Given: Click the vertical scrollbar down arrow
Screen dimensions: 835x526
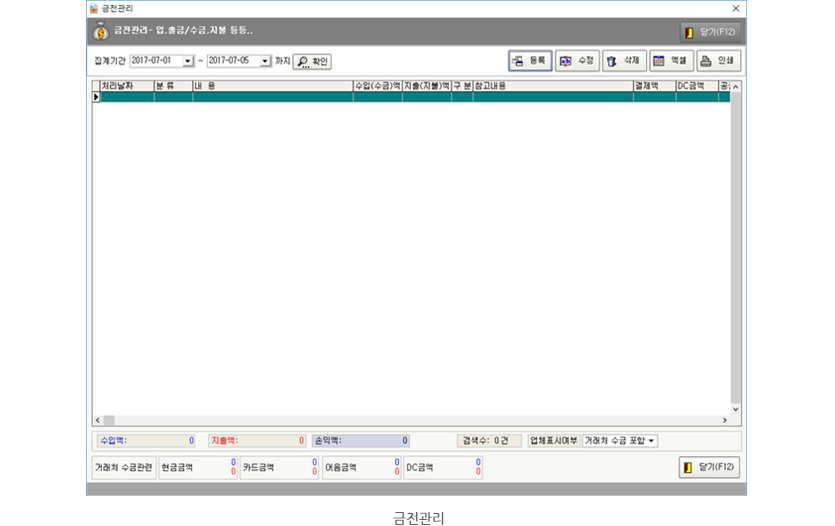Looking at the screenshot, I should pyautogui.click(x=736, y=409).
